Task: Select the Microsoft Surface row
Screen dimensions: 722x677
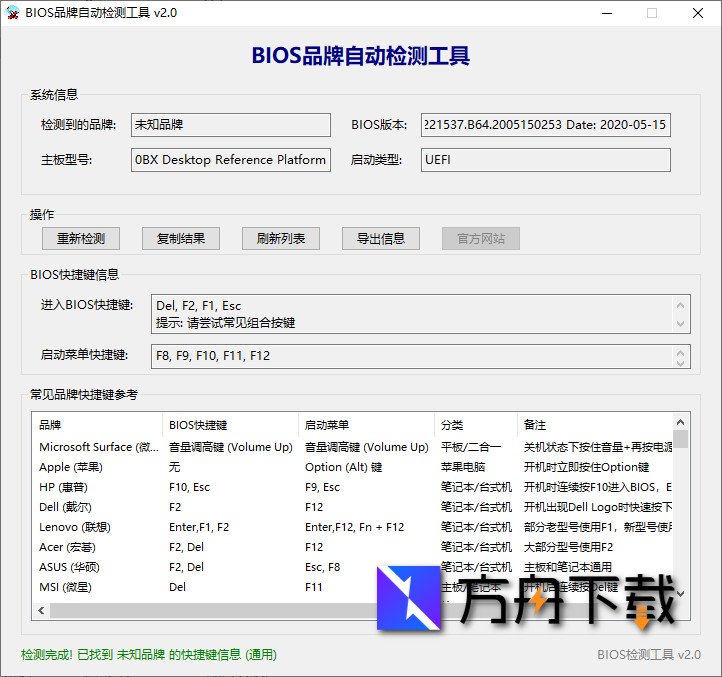Action: 352,447
